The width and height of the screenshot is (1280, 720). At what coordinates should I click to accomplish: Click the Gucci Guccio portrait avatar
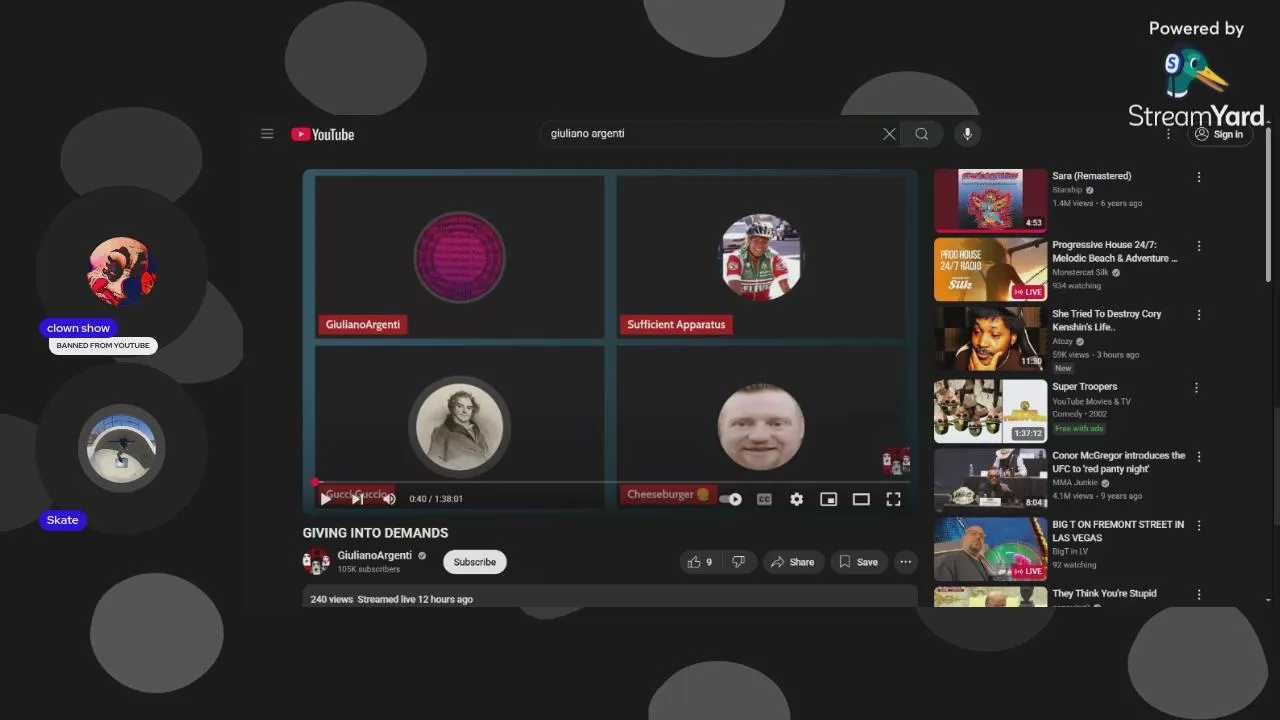459,428
